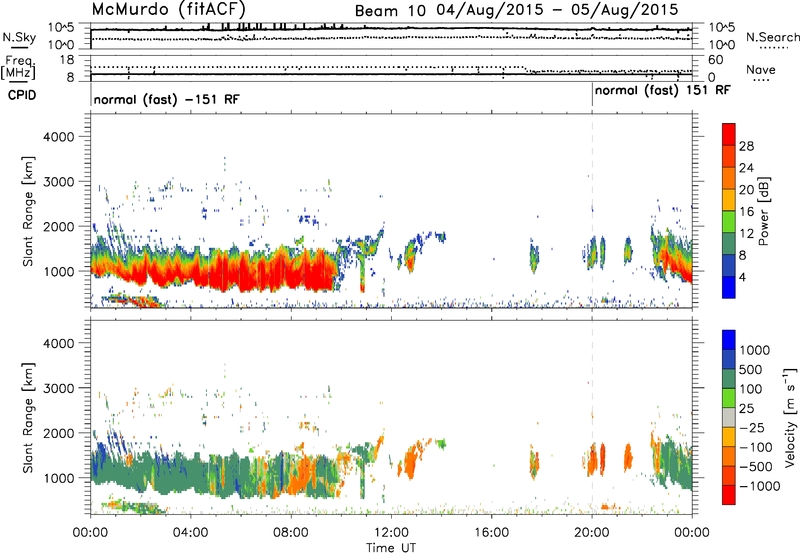The width and height of the screenshot is (800, 554).
Task: Pick the blue above-1000 velocity swatch
Action: pos(729,340)
